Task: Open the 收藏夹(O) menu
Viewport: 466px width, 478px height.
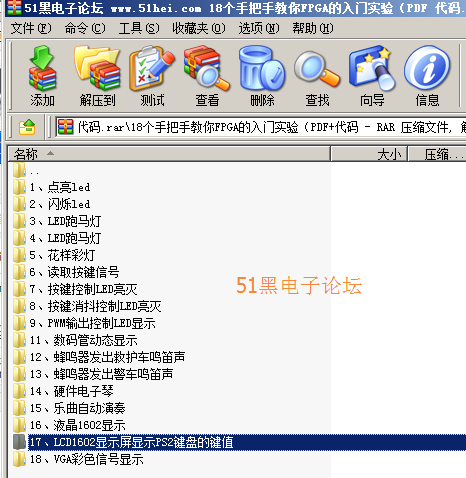Action: 199,28
